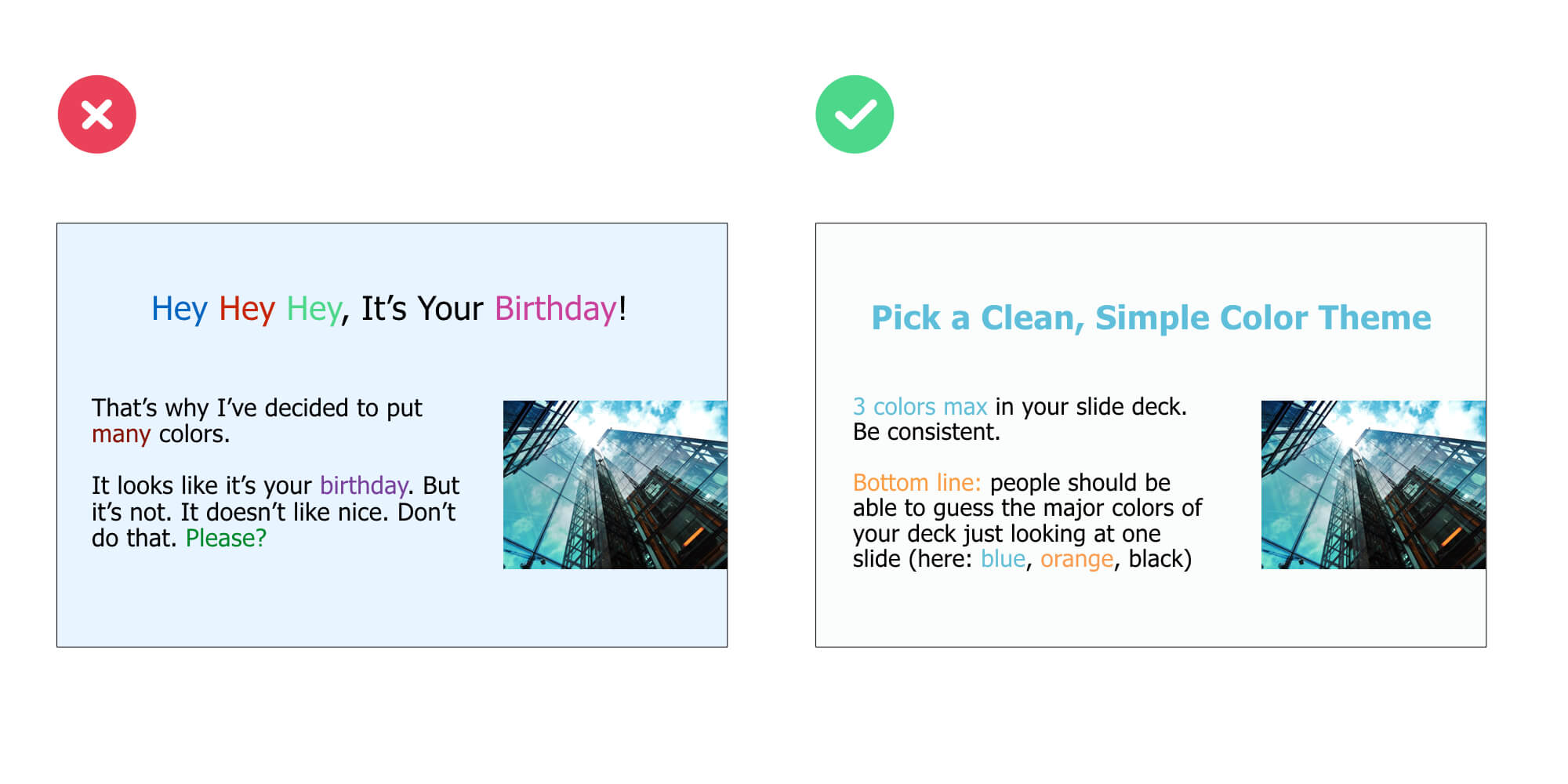
Task: Click the green checkmark icon
Action: (855, 114)
